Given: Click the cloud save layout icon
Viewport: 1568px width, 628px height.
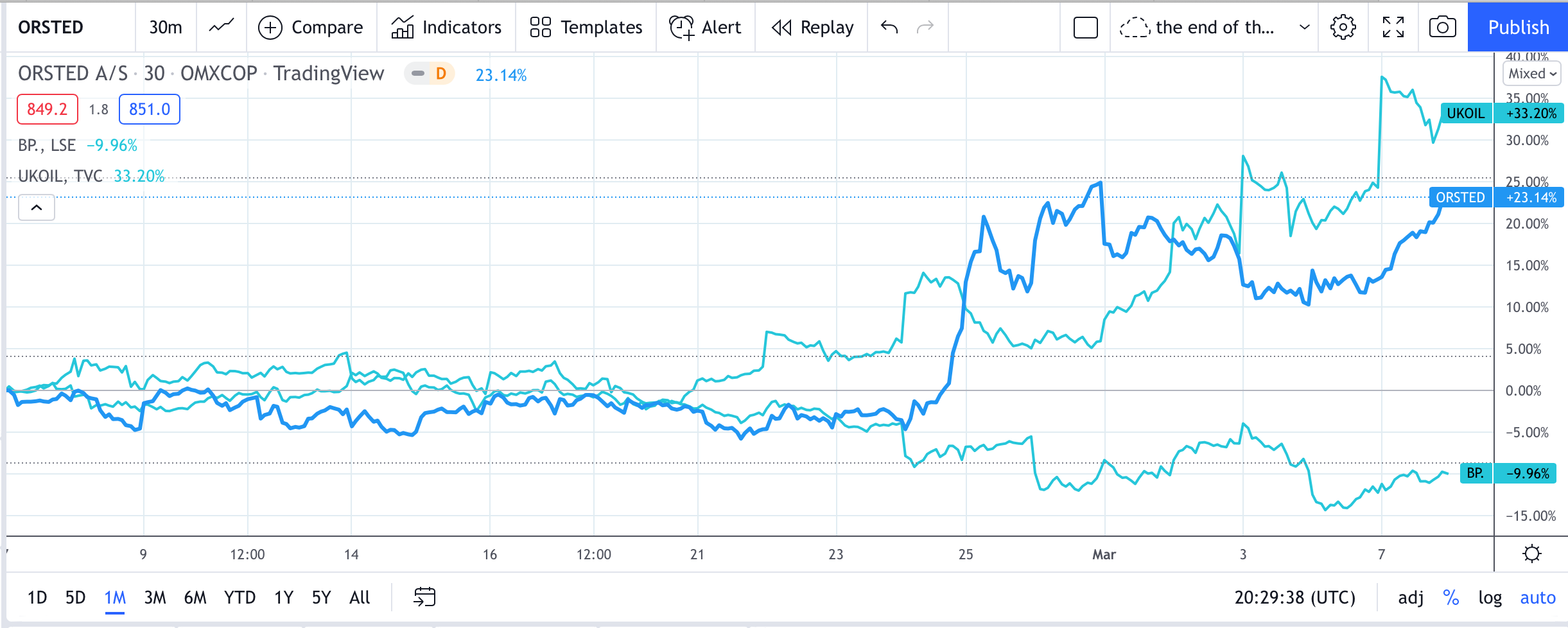Looking at the screenshot, I should pyautogui.click(x=1135, y=28).
